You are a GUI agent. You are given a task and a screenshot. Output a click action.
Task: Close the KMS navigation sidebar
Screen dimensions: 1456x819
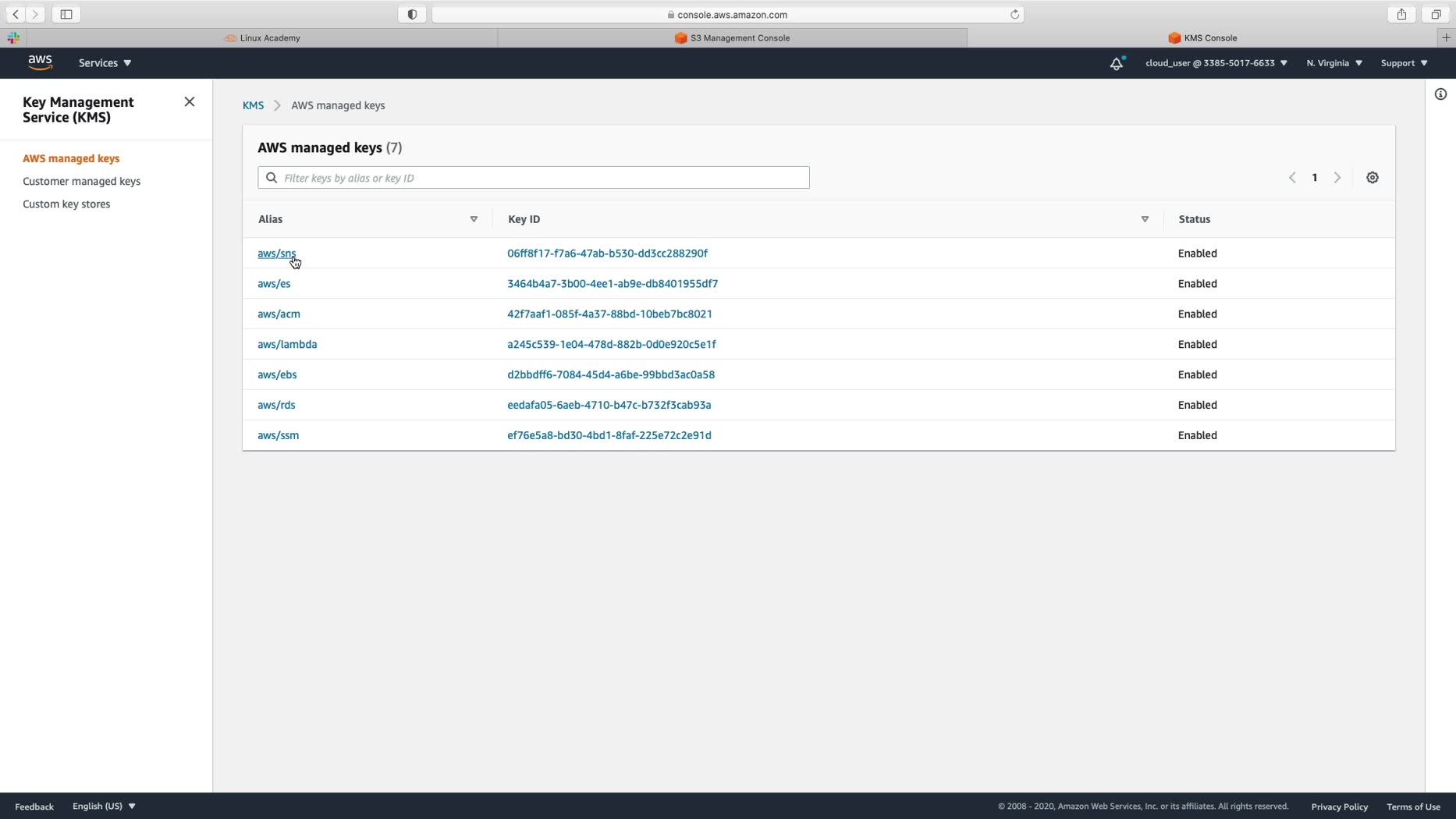click(x=190, y=102)
